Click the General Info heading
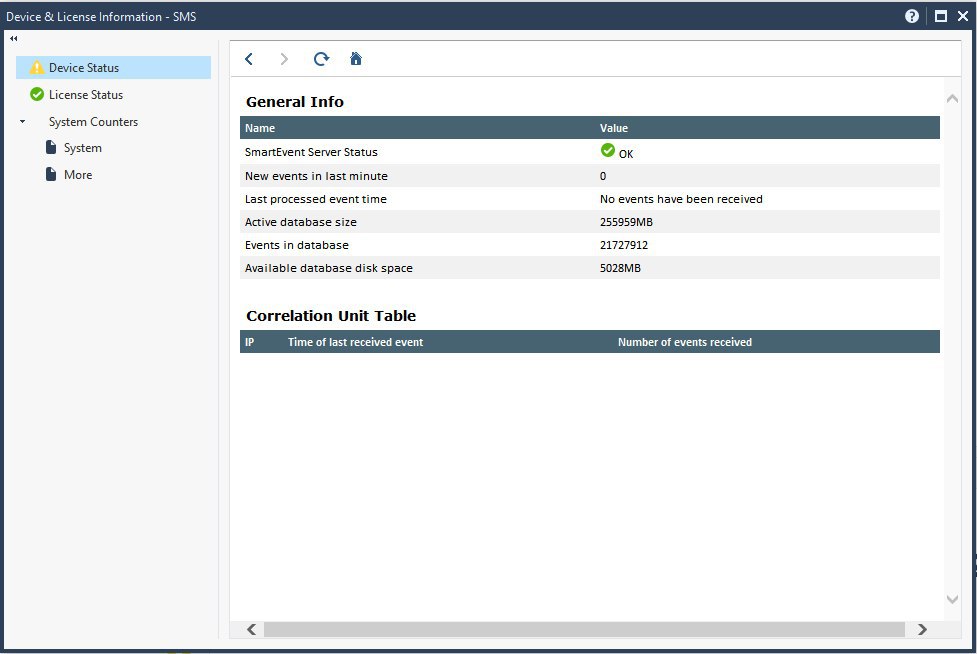The width and height of the screenshot is (977, 654). point(295,102)
